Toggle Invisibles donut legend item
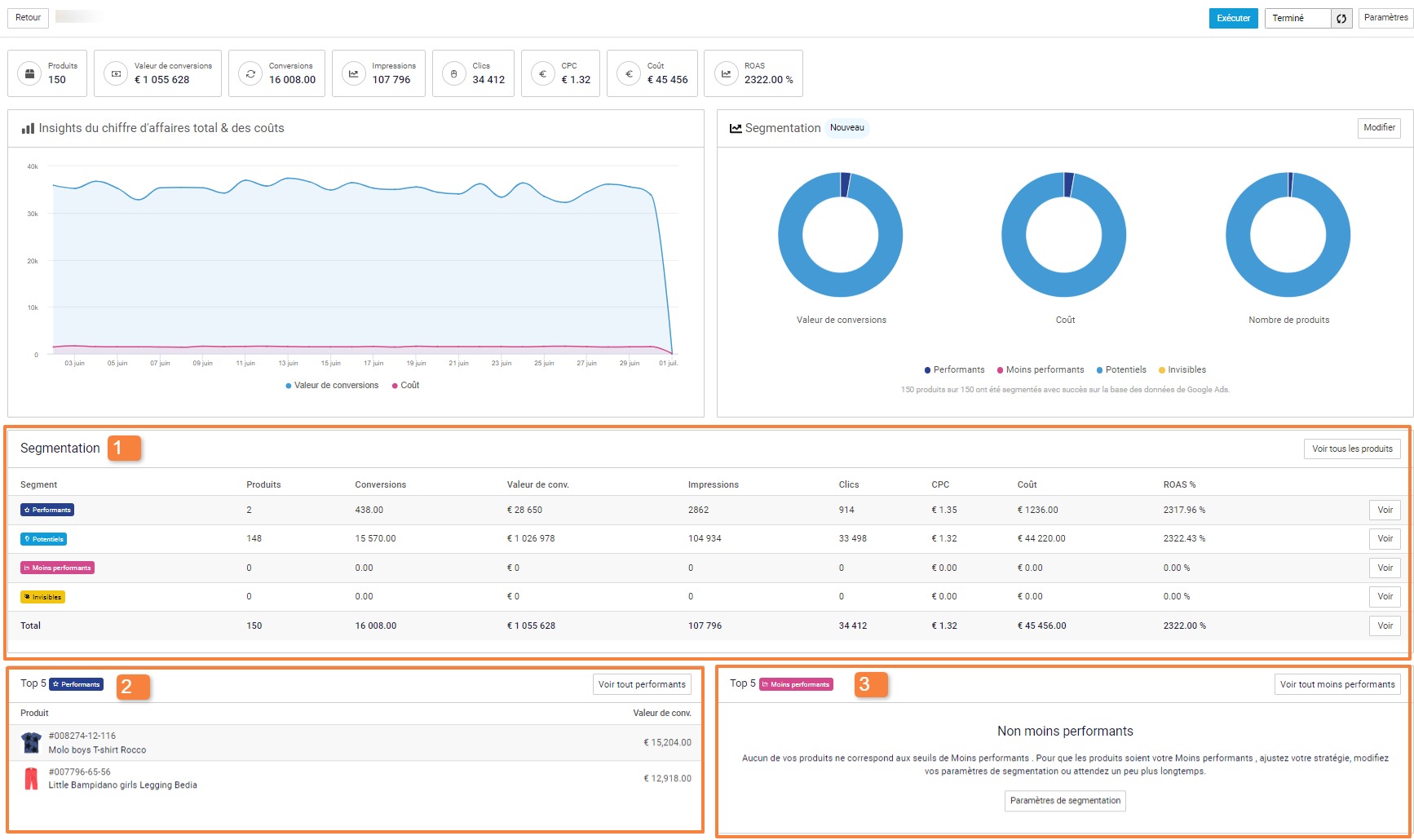 click(x=1182, y=369)
